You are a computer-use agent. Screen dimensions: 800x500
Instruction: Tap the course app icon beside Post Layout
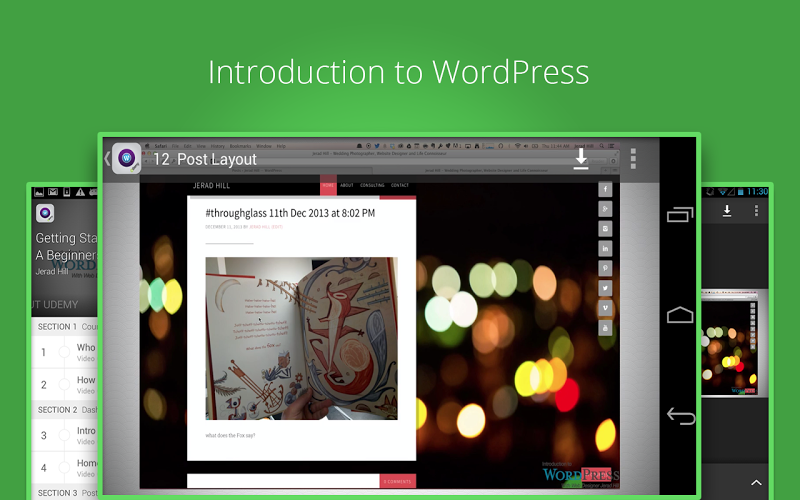(x=127, y=159)
